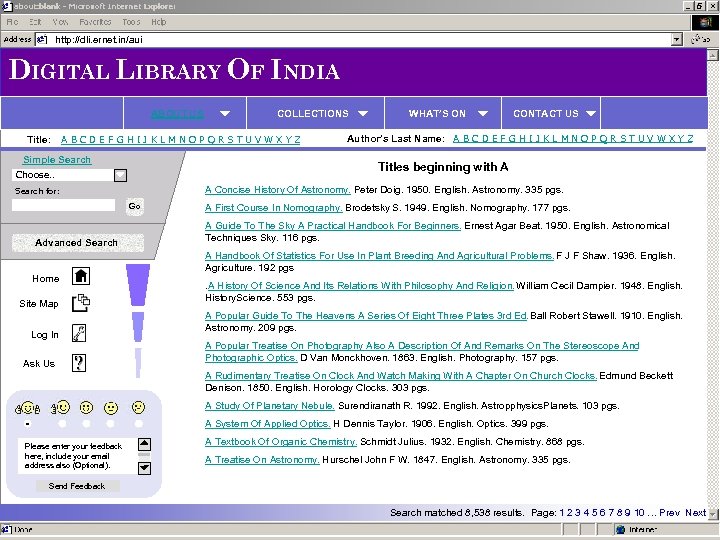Open A Study Of Planetary Nebule link
The image size is (720, 540).
270,405
